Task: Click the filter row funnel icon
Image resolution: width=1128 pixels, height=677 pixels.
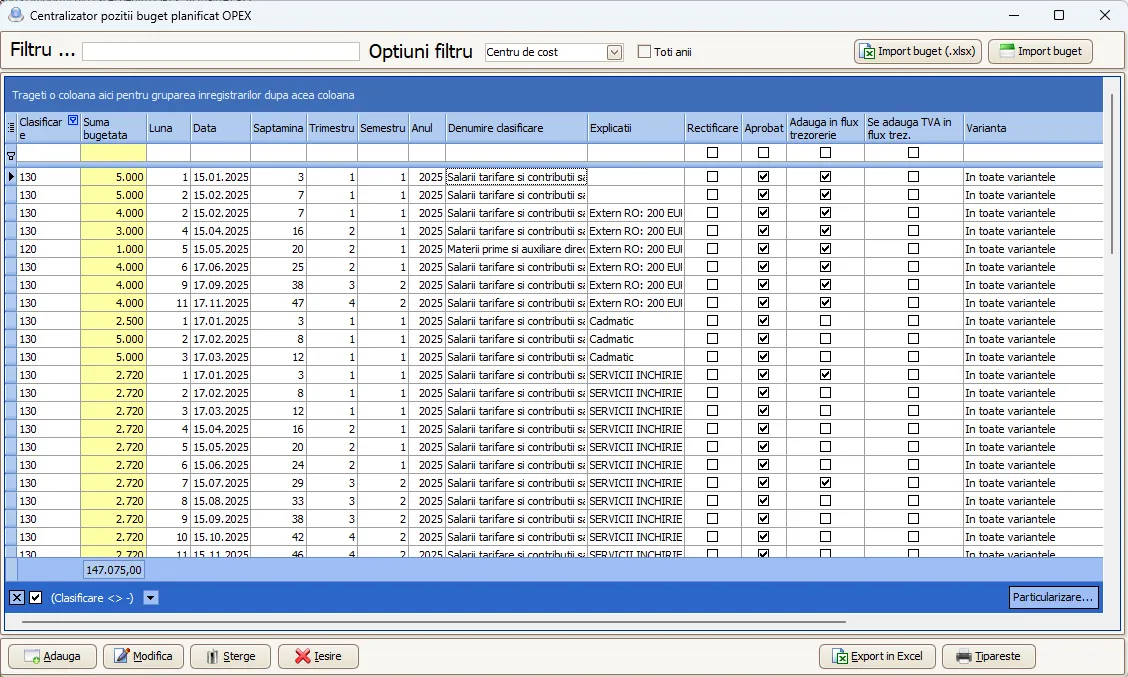Action: 11,155
